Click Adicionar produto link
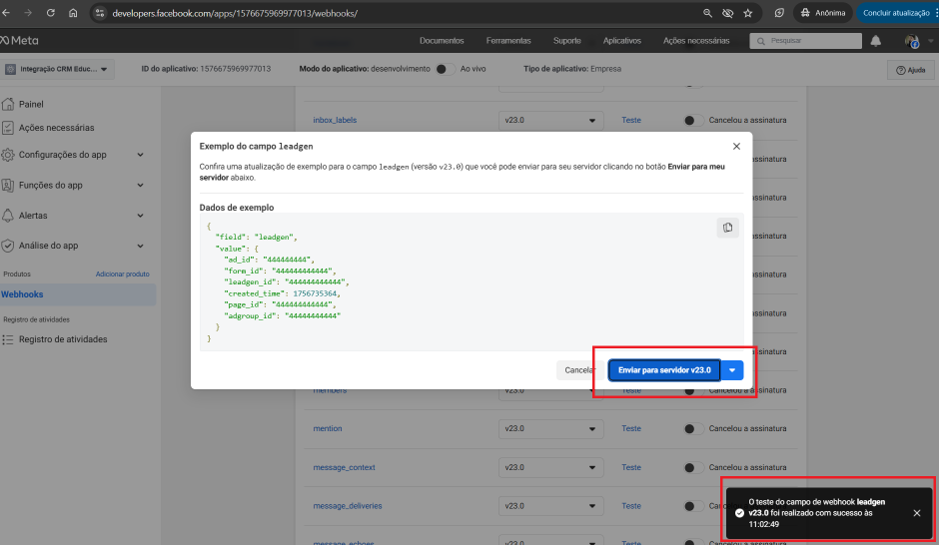 pyautogui.click(x=123, y=274)
